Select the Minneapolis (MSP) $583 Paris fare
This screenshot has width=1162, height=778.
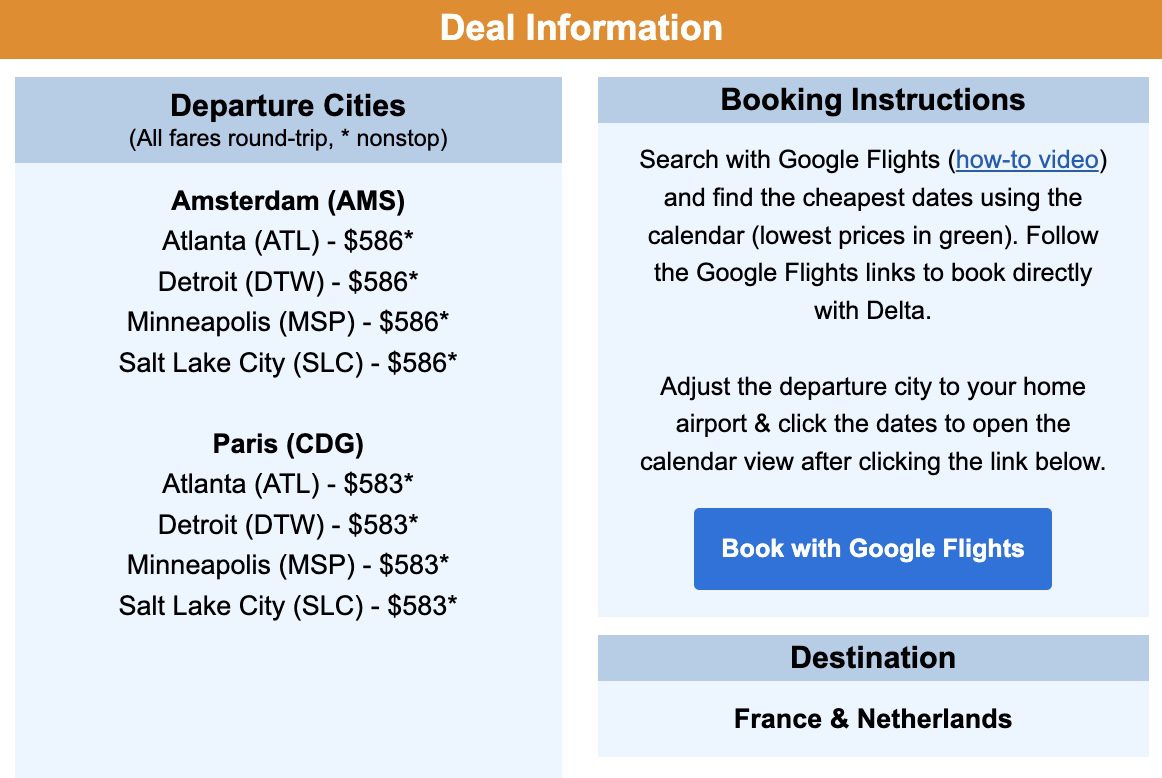[x=287, y=564]
